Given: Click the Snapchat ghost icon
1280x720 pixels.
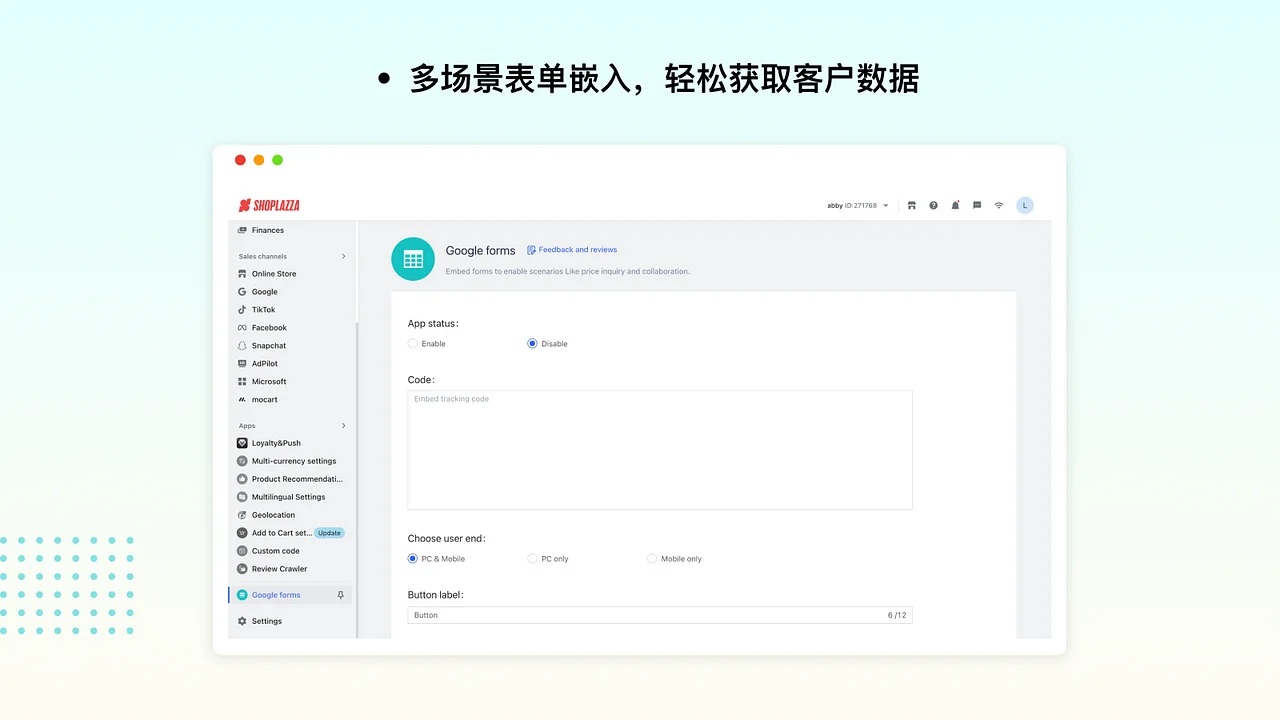Looking at the screenshot, I should pos(242,346).
